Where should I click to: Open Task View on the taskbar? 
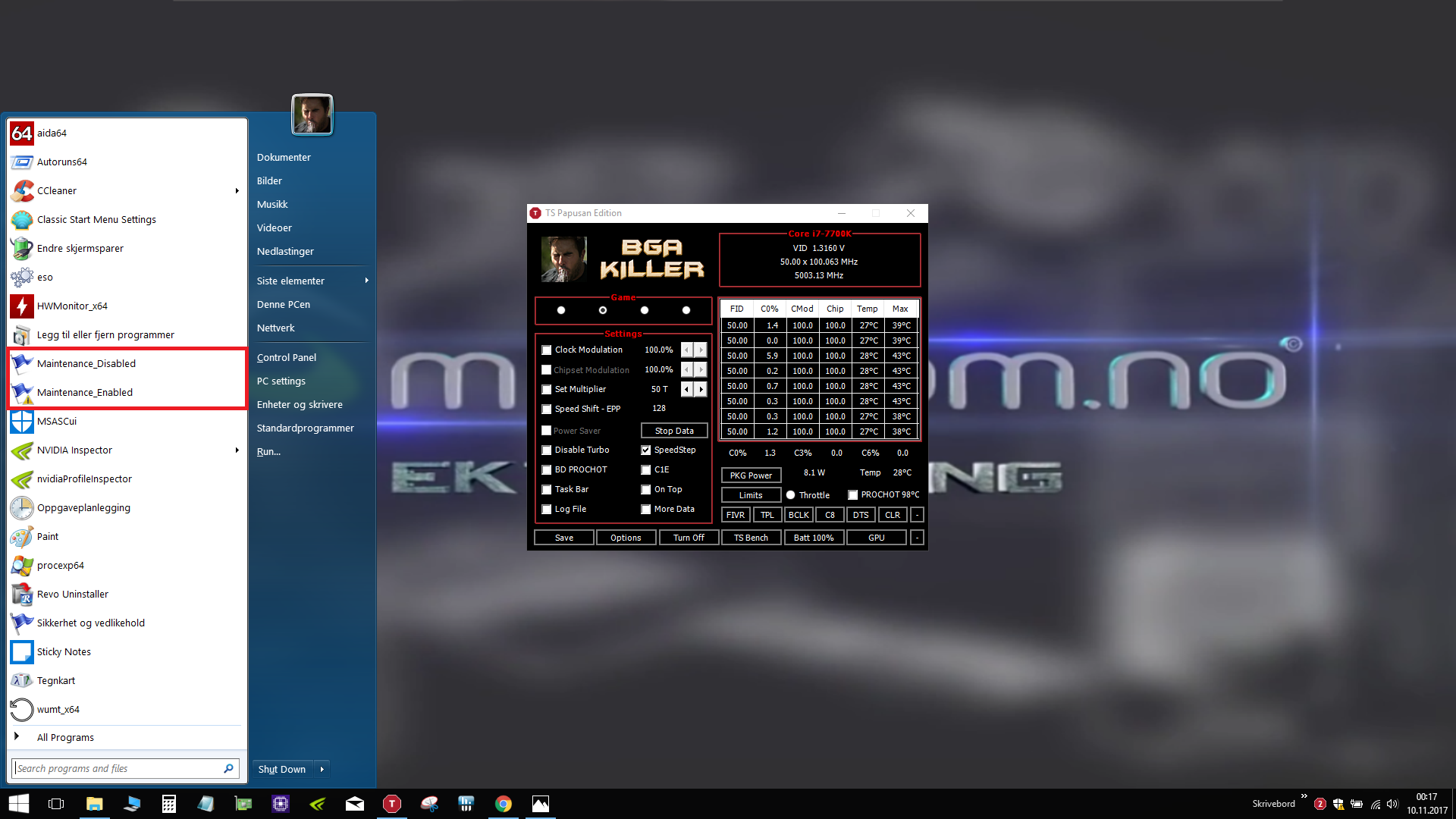[x=56, y=804]
